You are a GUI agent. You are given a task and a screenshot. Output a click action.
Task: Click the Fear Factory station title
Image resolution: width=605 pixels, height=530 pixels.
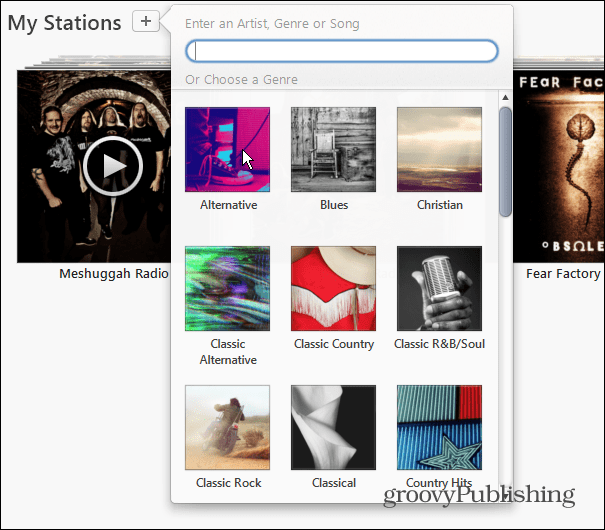[563, 273]
